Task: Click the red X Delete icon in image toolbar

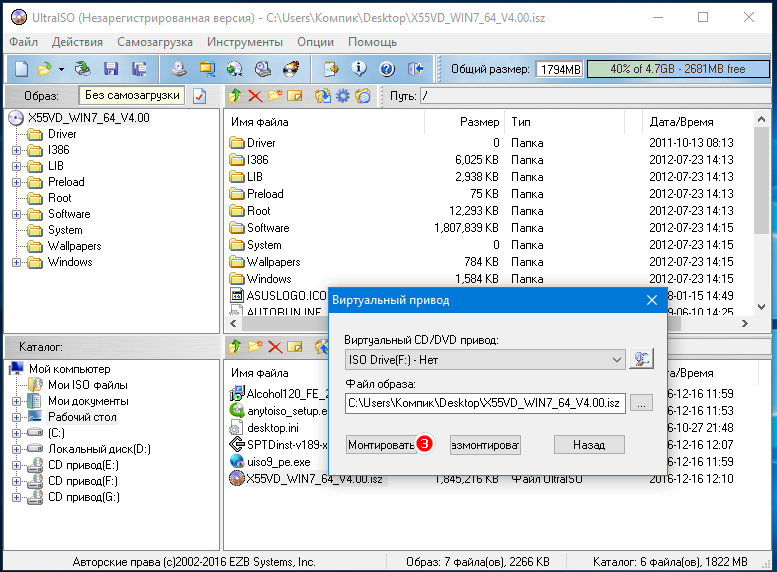Action: coord(255,96)
